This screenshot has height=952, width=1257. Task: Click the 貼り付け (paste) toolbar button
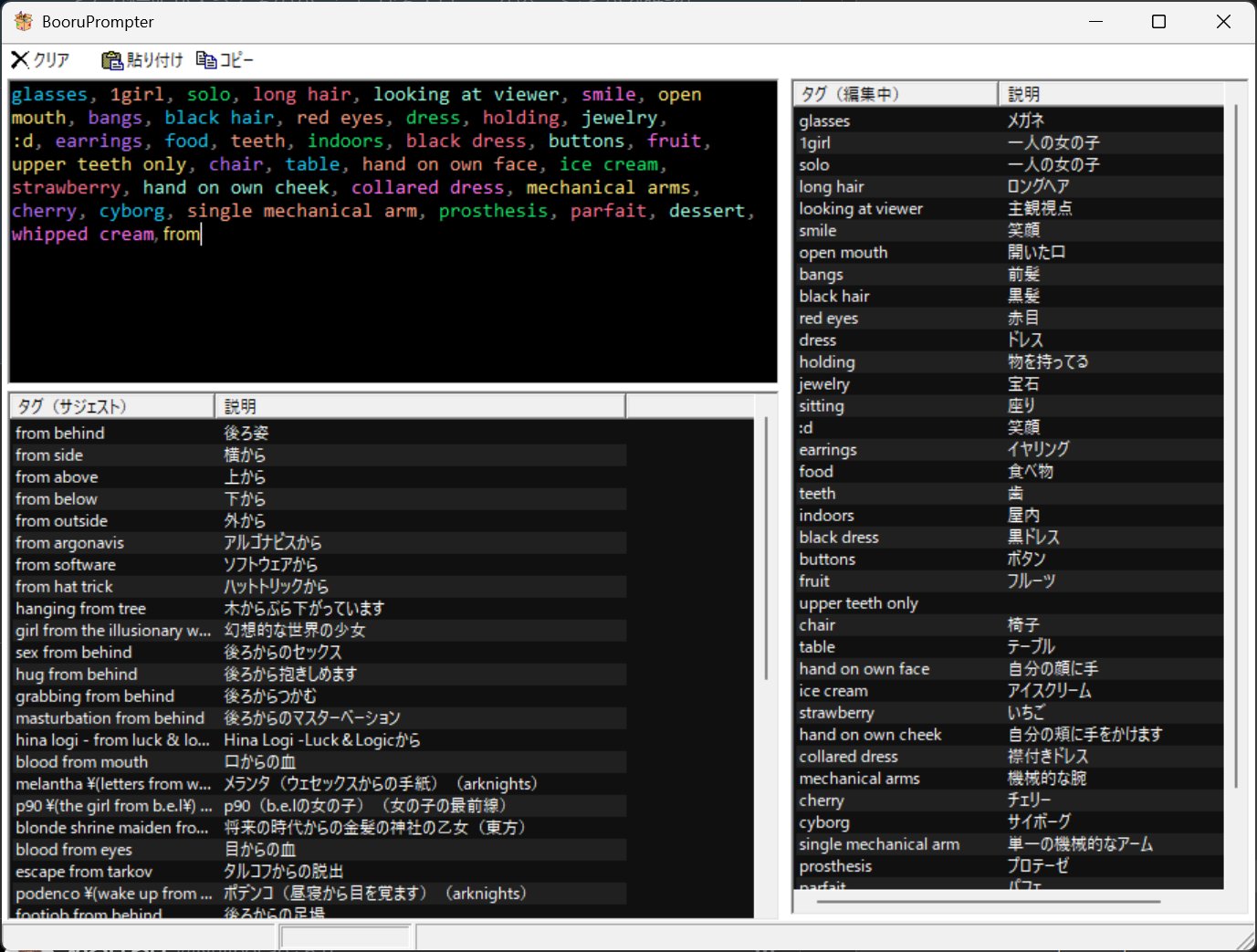tap(142, 60)
